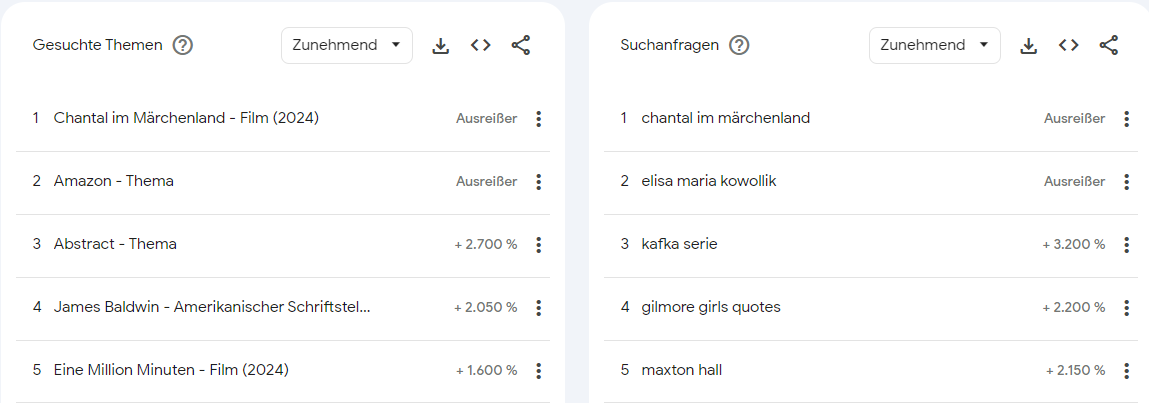Open more options for Amazon - Thema
The width and height of the screenshot is (1149, 403).
click(x=539, y=182)
